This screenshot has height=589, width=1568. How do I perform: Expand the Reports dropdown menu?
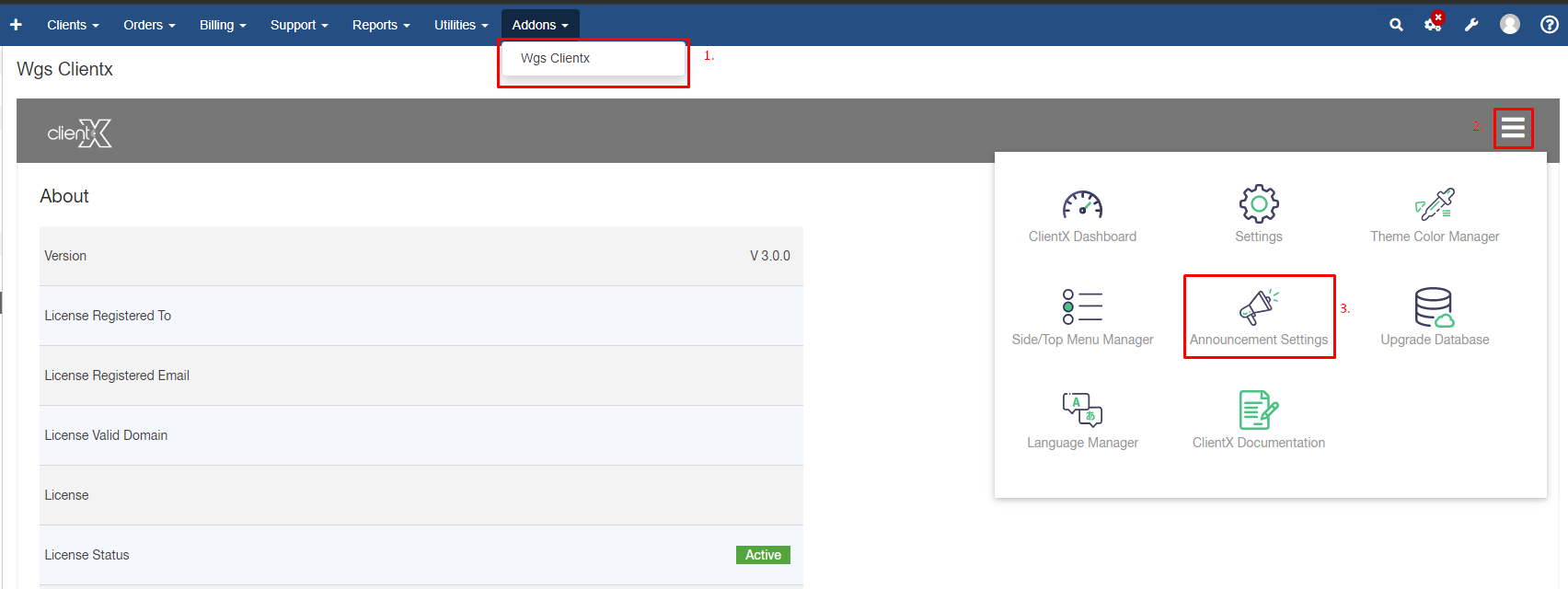coord(381,25)
